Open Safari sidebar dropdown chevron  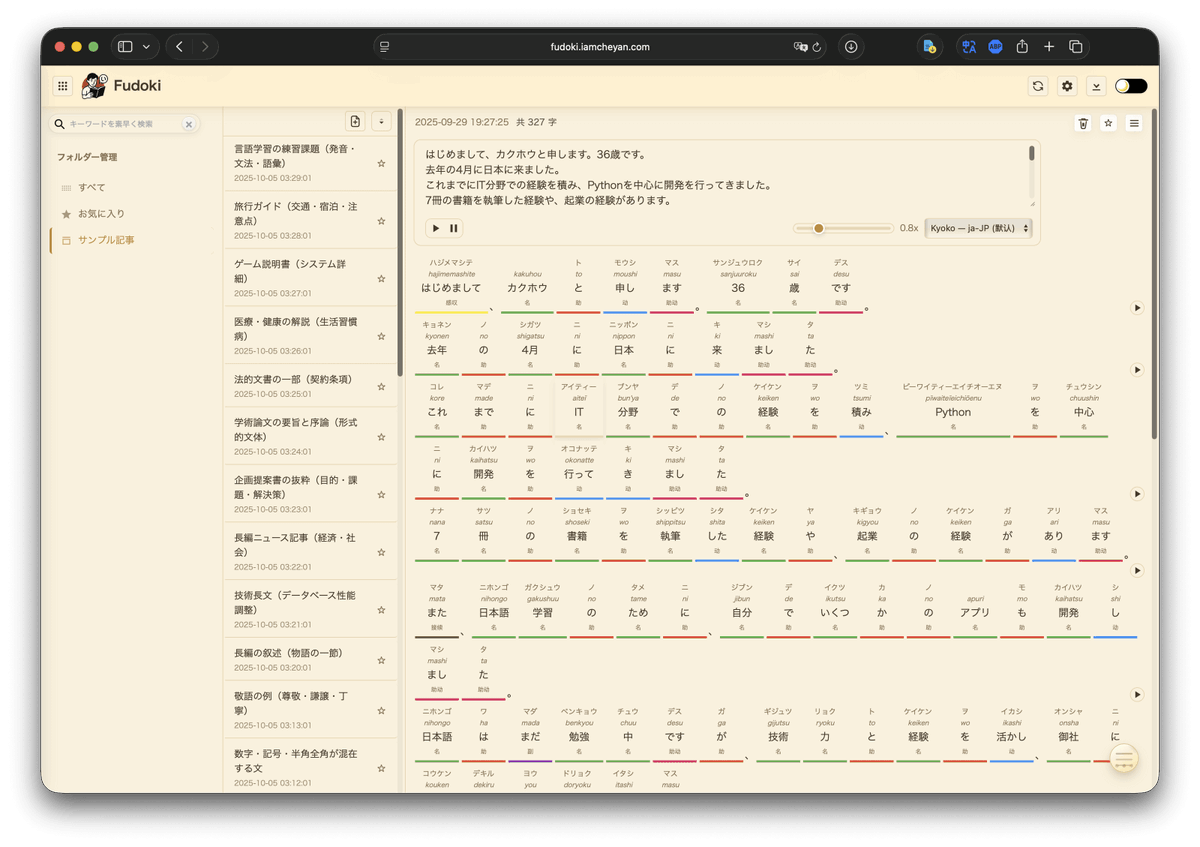coord(146,47)
